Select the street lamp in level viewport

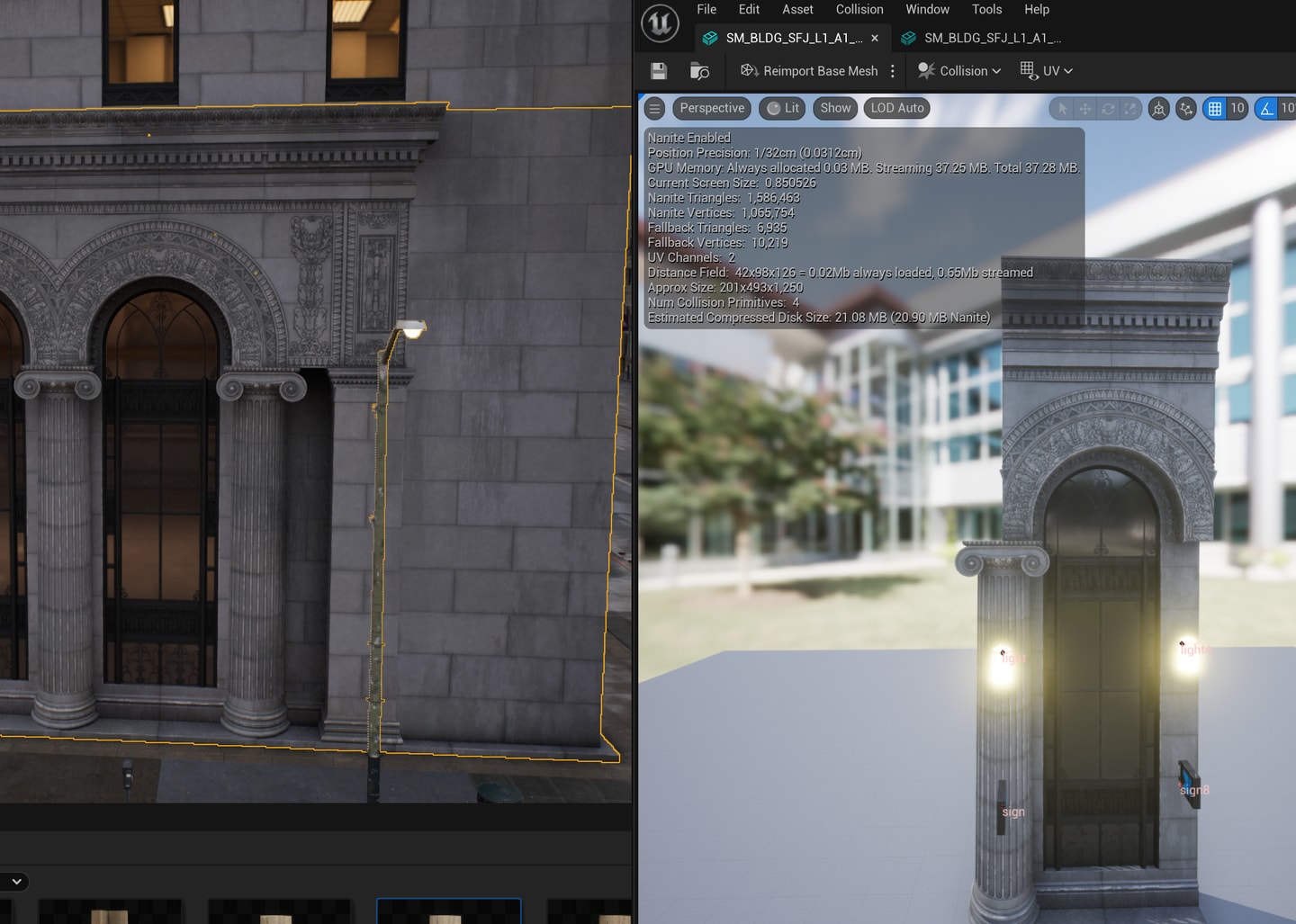click(x=379, y=540)
